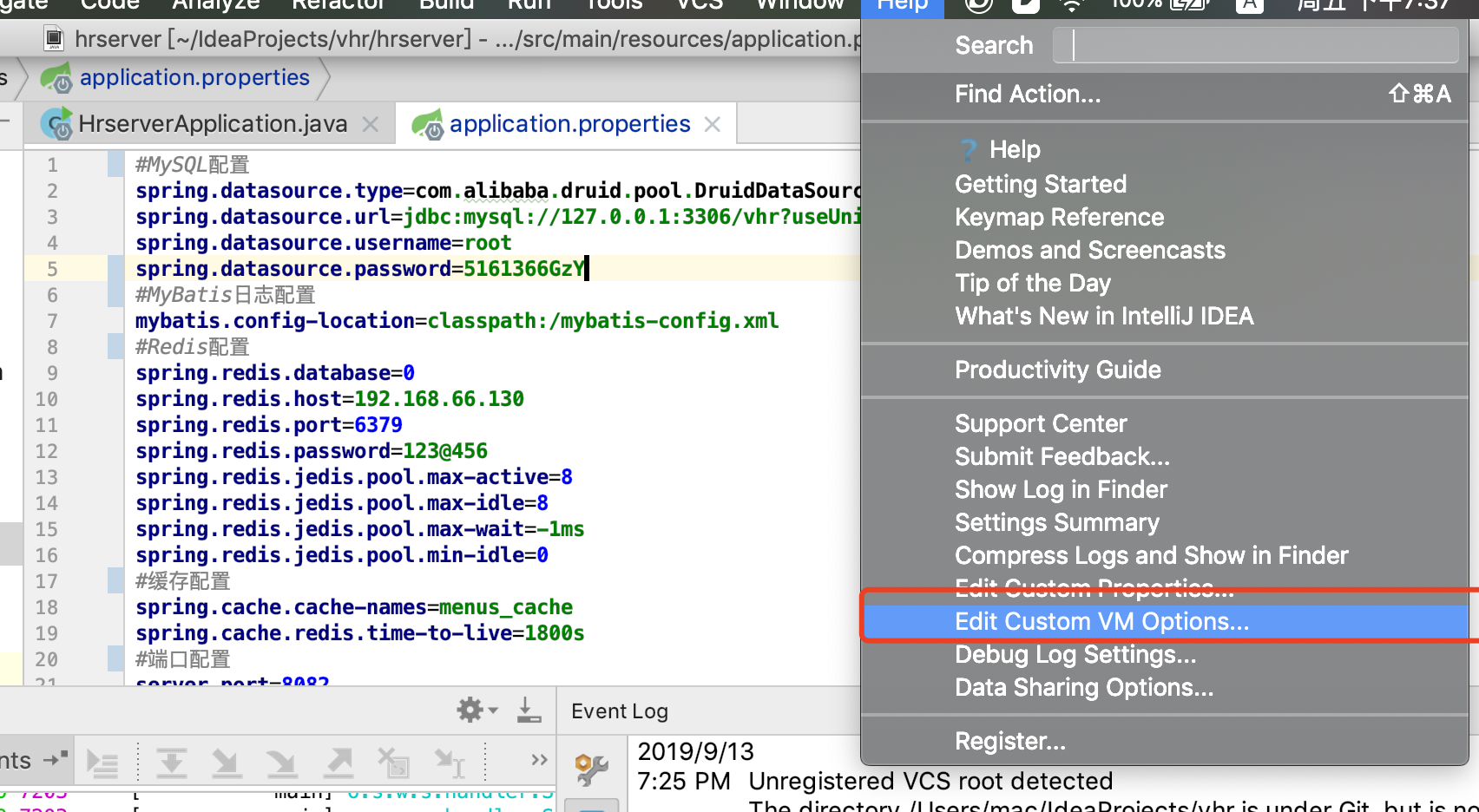The image size is (1479, 812).
Task: Open Debug Log Settings
Action: point(1165,655)
